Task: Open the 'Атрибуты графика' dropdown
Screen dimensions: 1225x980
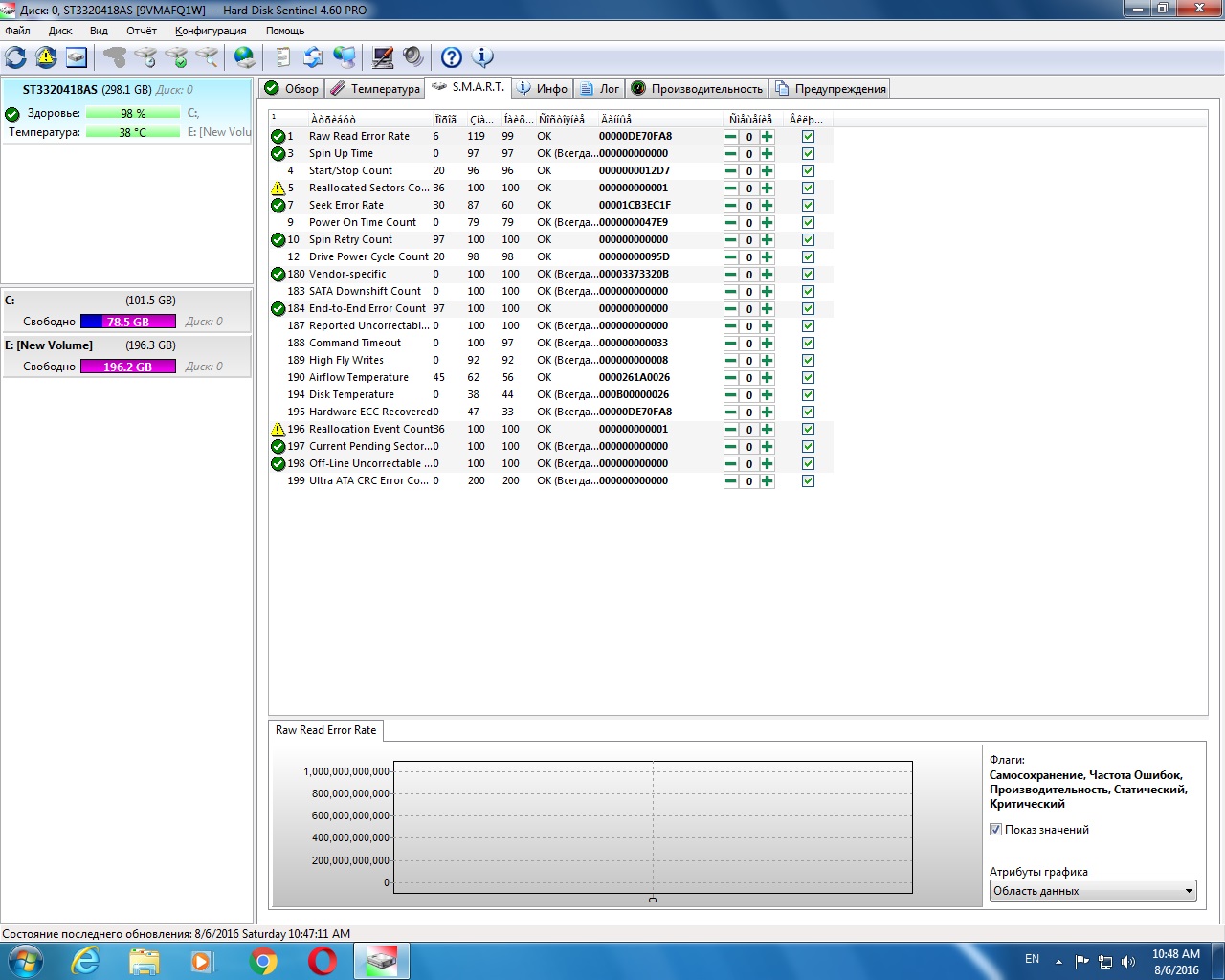Action: click(1092, 891)
